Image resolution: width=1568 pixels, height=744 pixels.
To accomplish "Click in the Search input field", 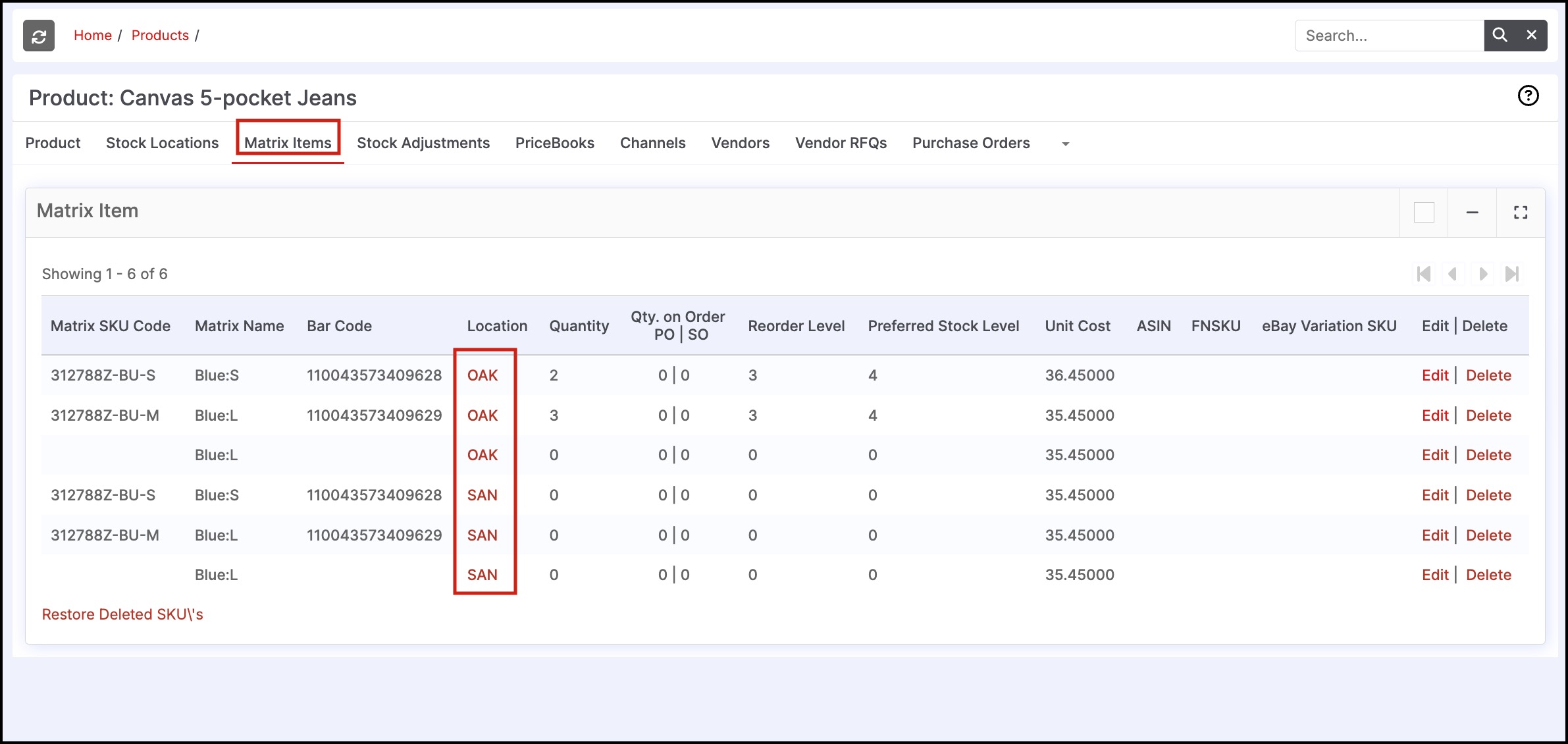I will pos(1389,36).
